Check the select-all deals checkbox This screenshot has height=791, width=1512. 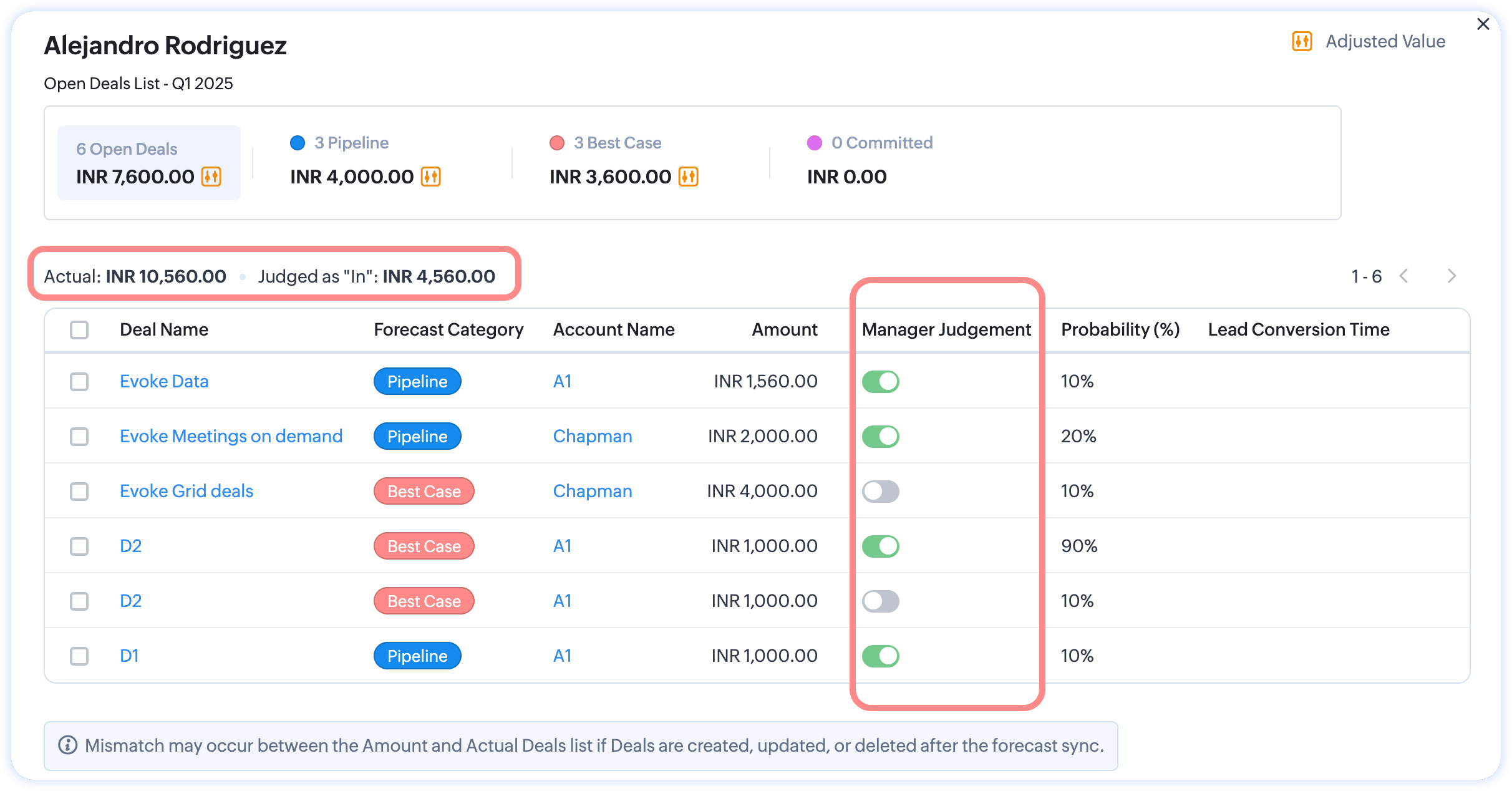click(79, 329)
